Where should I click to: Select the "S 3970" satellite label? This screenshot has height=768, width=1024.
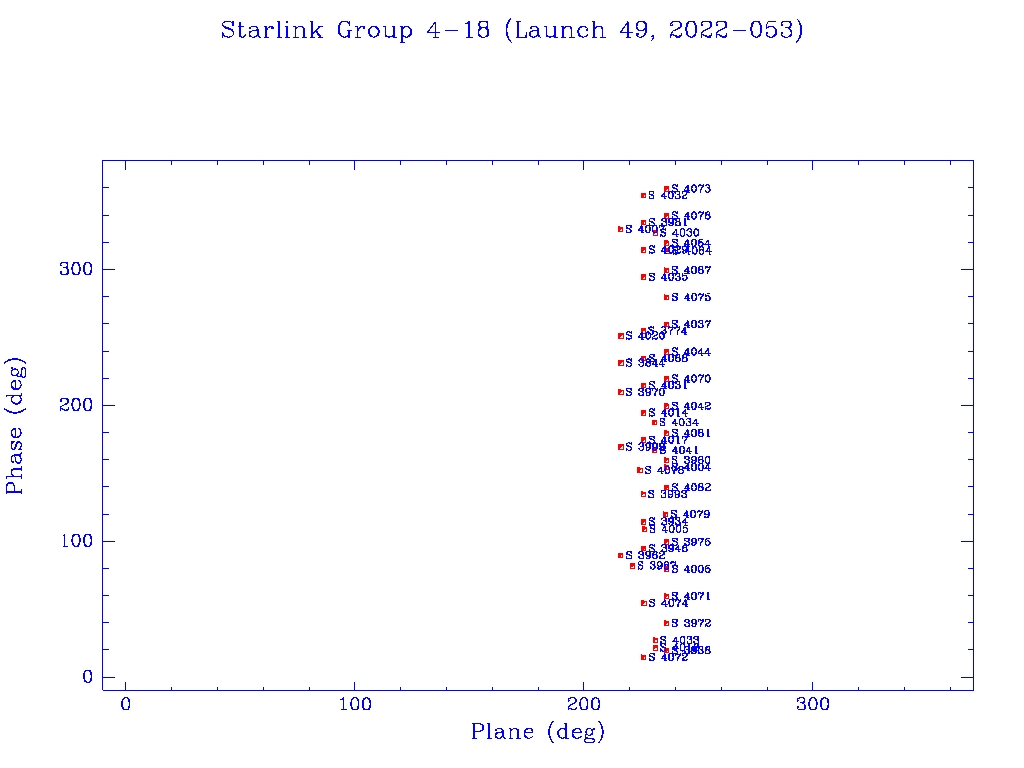(x=645, y=392)
